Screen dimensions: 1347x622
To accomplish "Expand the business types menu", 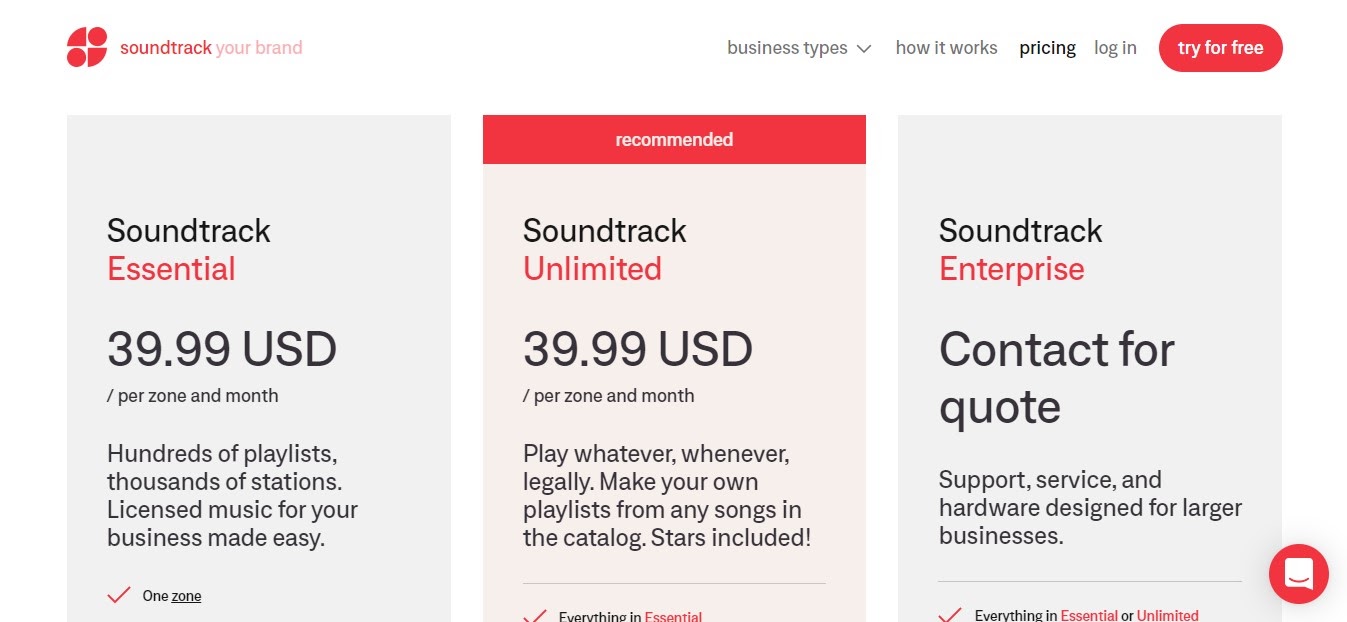I will 787,48.
